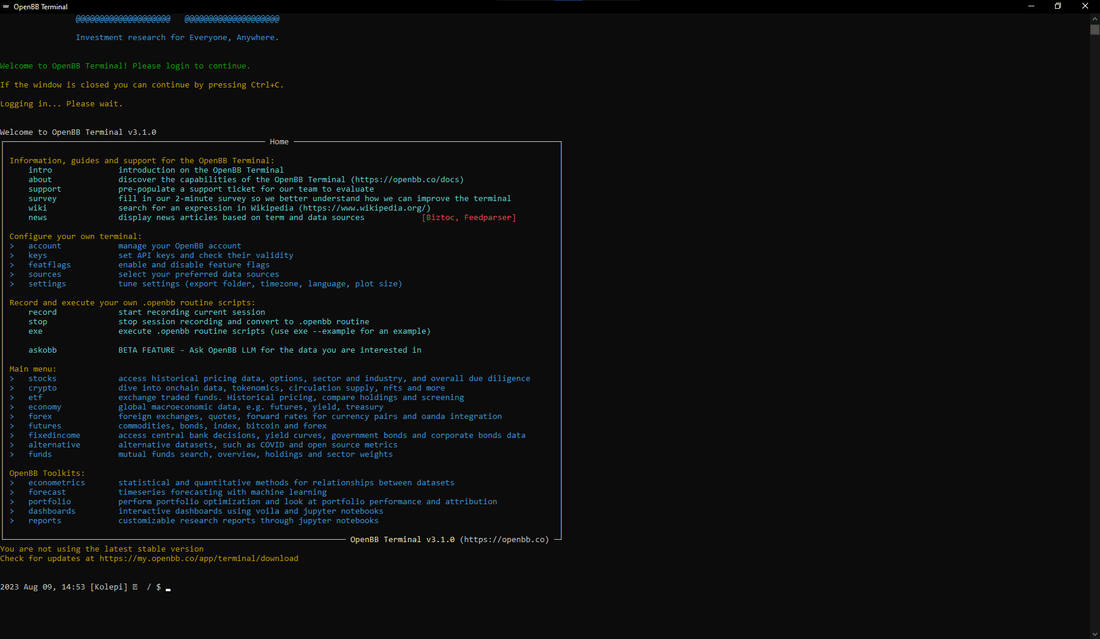The image size is (1100, 639).
Task: Click the 'exe' command text
Action: coord(36,331)
